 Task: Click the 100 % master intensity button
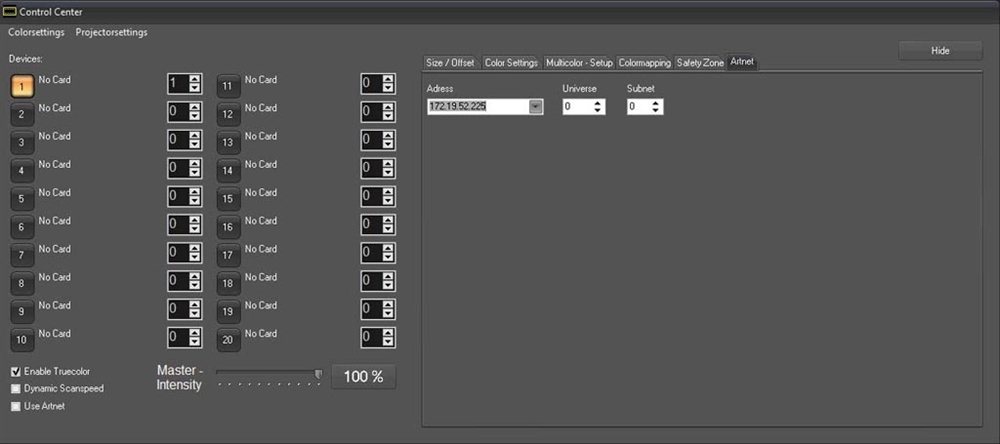(x=363, y=377)
